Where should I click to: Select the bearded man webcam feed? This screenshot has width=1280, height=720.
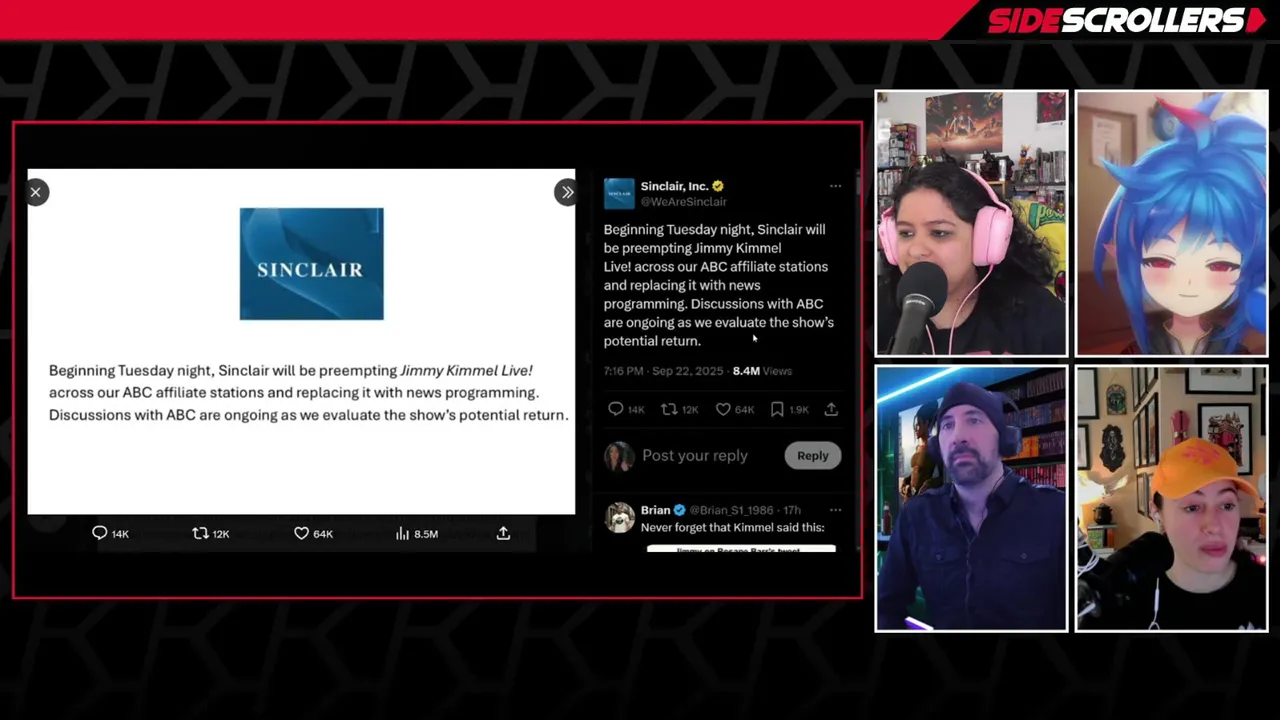click(x=971, y=498)
